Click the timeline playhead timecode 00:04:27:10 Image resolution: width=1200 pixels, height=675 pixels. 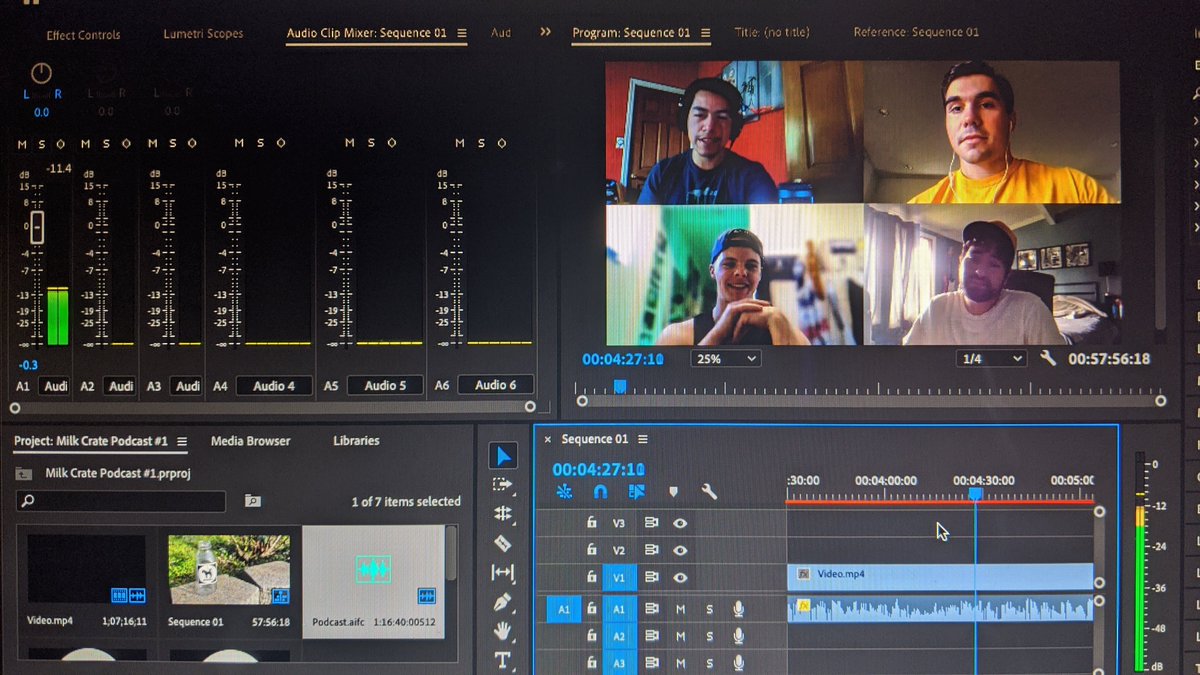click(598, 469)
